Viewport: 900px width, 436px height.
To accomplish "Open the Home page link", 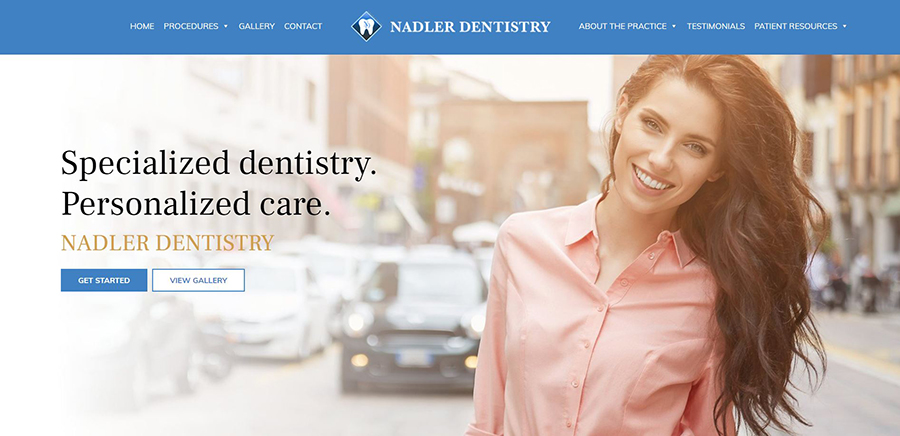I will point(142,26).
